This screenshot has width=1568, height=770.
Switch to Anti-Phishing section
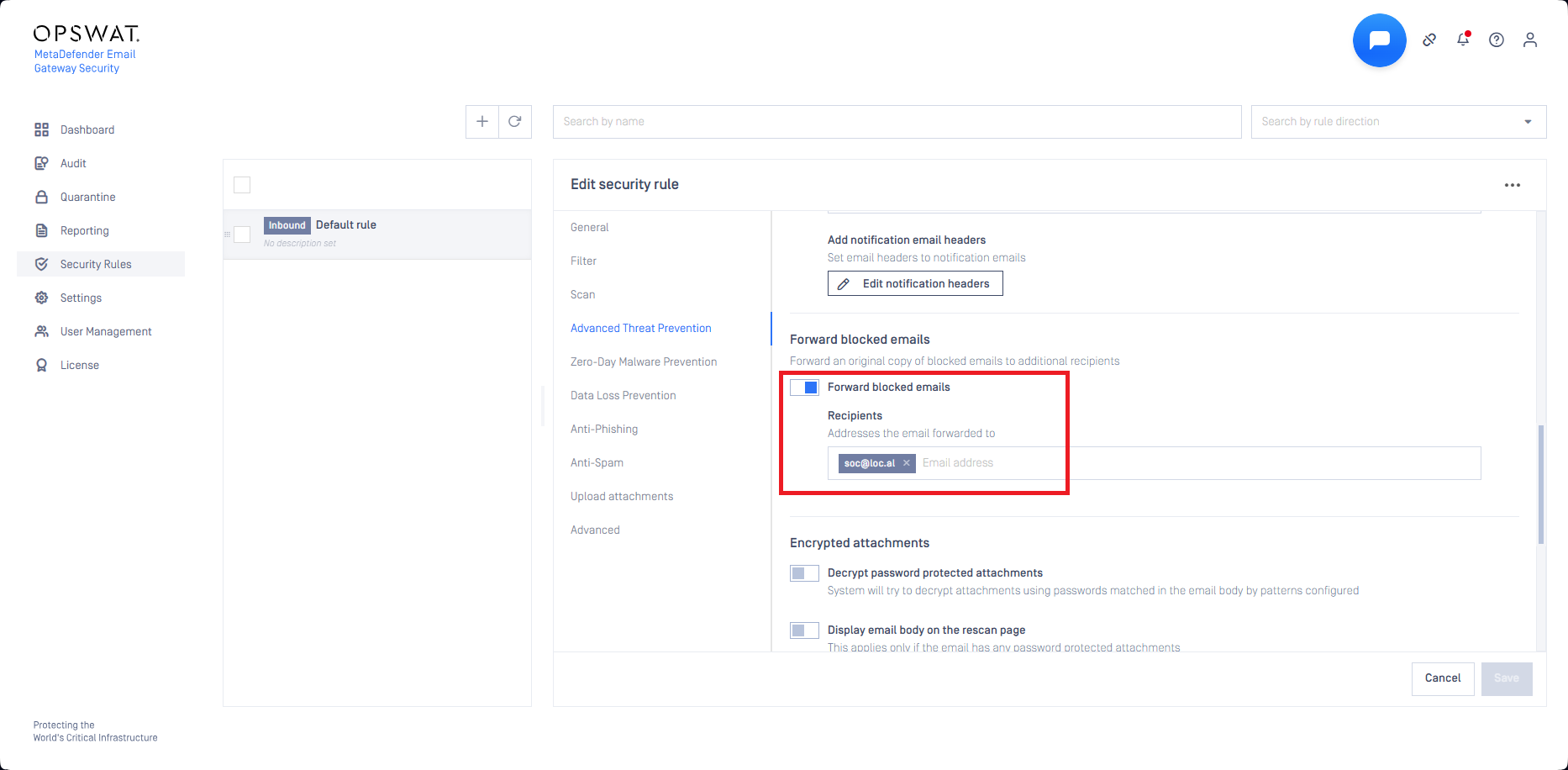[x=604, y=429]
